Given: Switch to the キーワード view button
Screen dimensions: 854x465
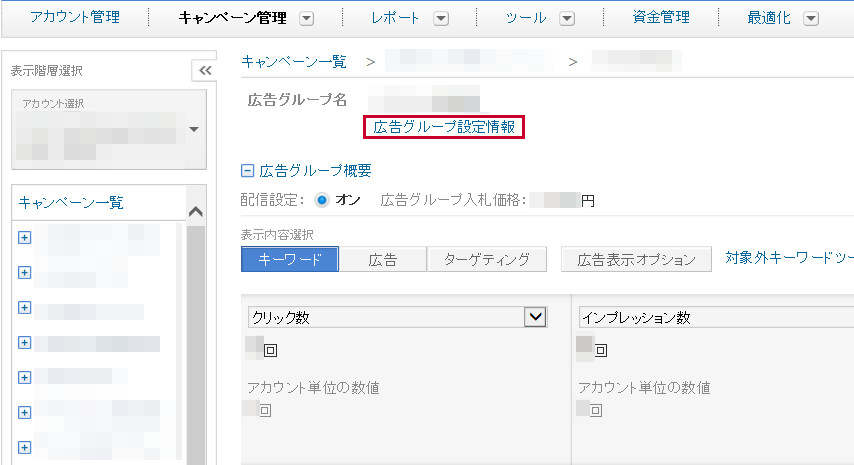Looking at the screenshot, I should 290,259.
